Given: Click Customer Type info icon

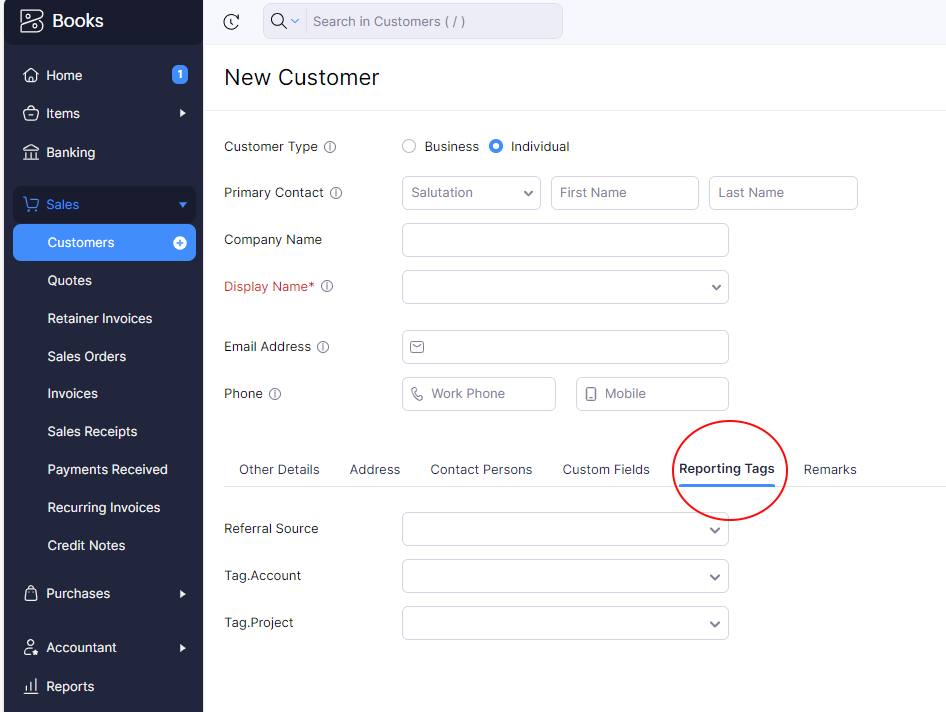Looking at the screenshot, I should (330, 147).
